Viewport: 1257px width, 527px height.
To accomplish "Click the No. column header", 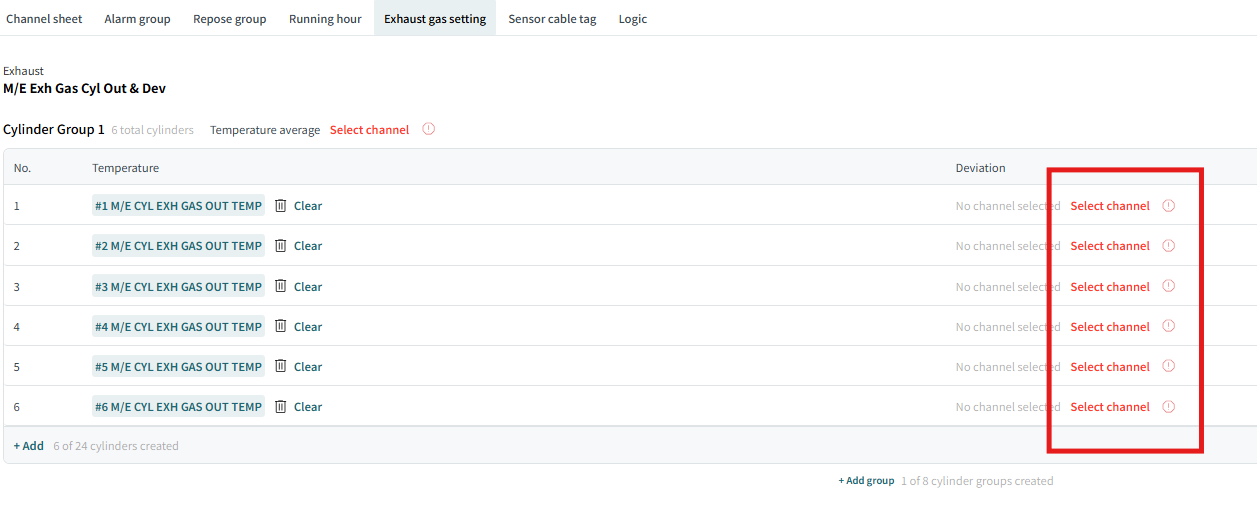I will [x=22, y=168].
